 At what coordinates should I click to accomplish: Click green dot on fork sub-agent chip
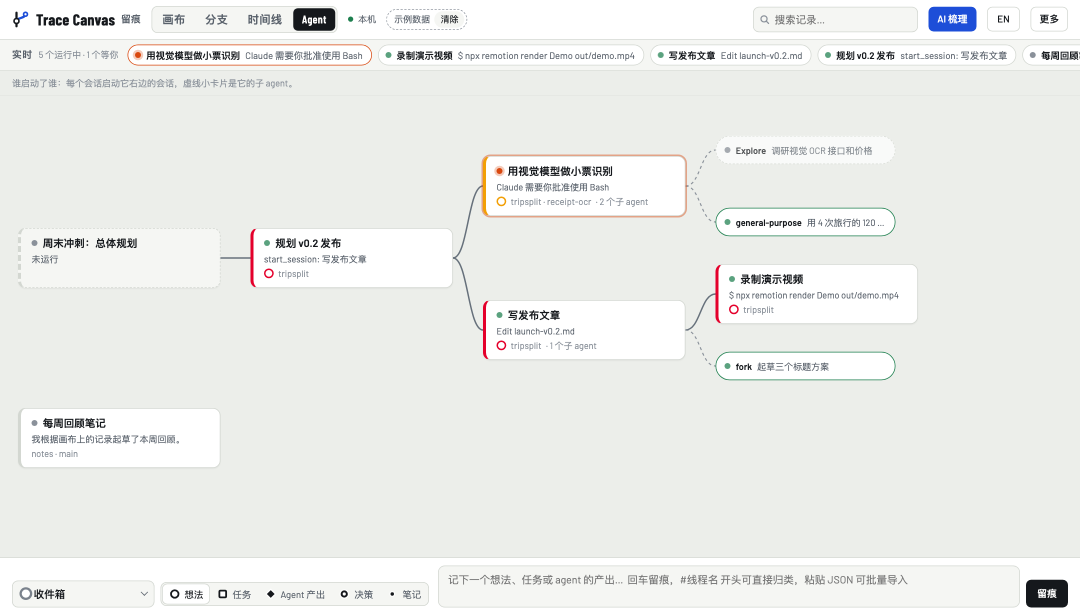pyautogui.click(x=727, y=366)
